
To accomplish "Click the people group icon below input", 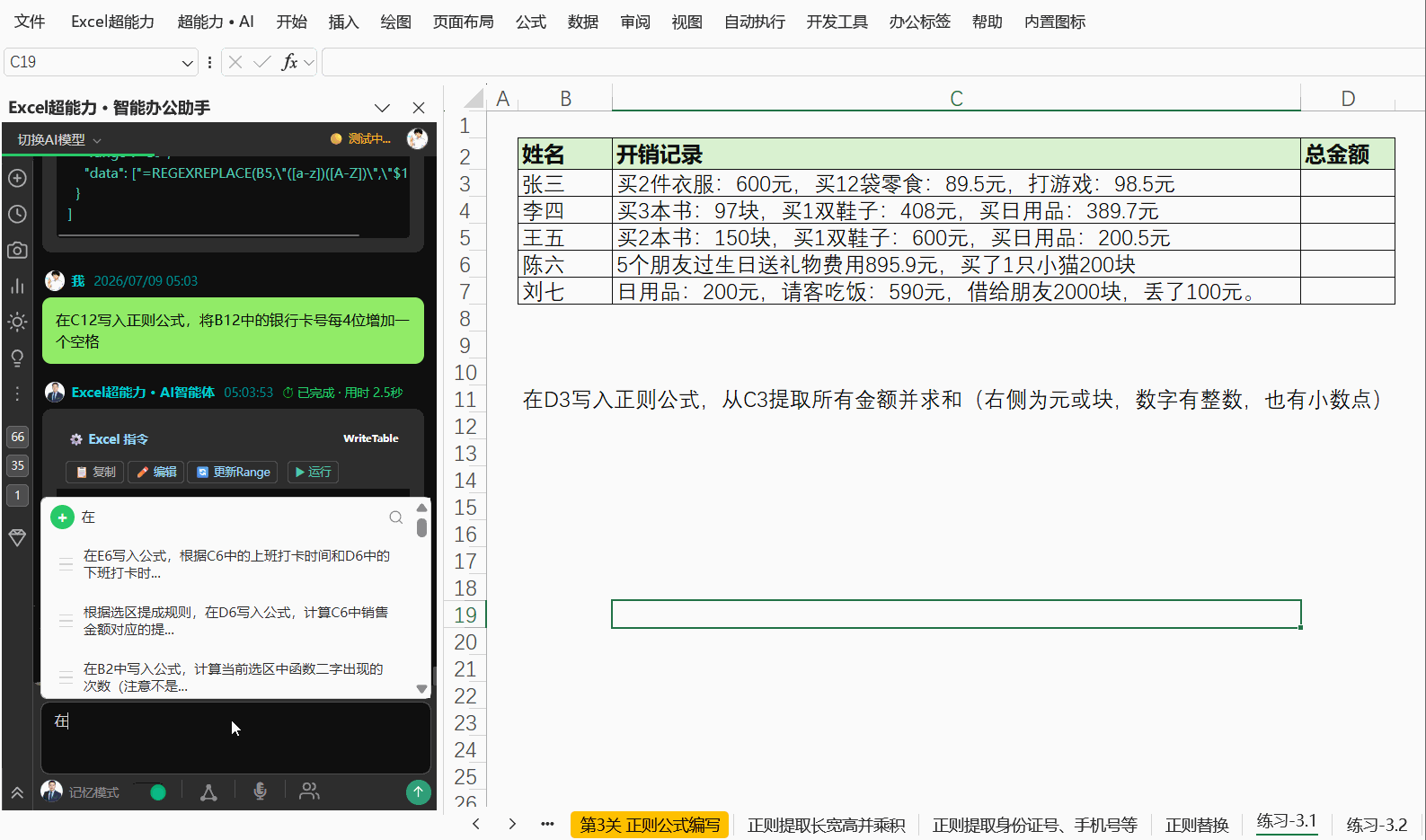I will pyautogui.click(x=309, y=791).
